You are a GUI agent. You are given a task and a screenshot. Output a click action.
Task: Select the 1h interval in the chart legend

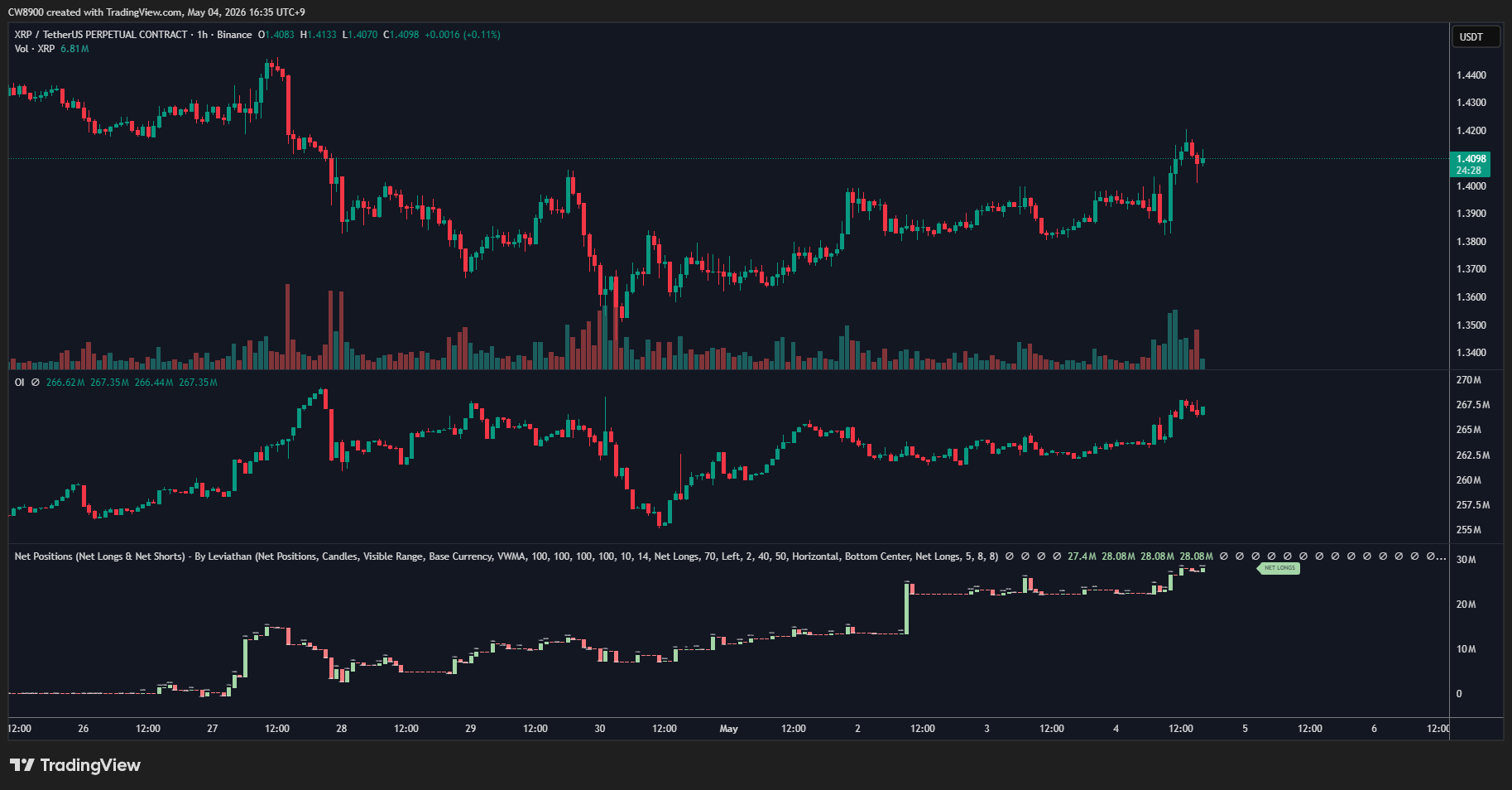point(202,35)
